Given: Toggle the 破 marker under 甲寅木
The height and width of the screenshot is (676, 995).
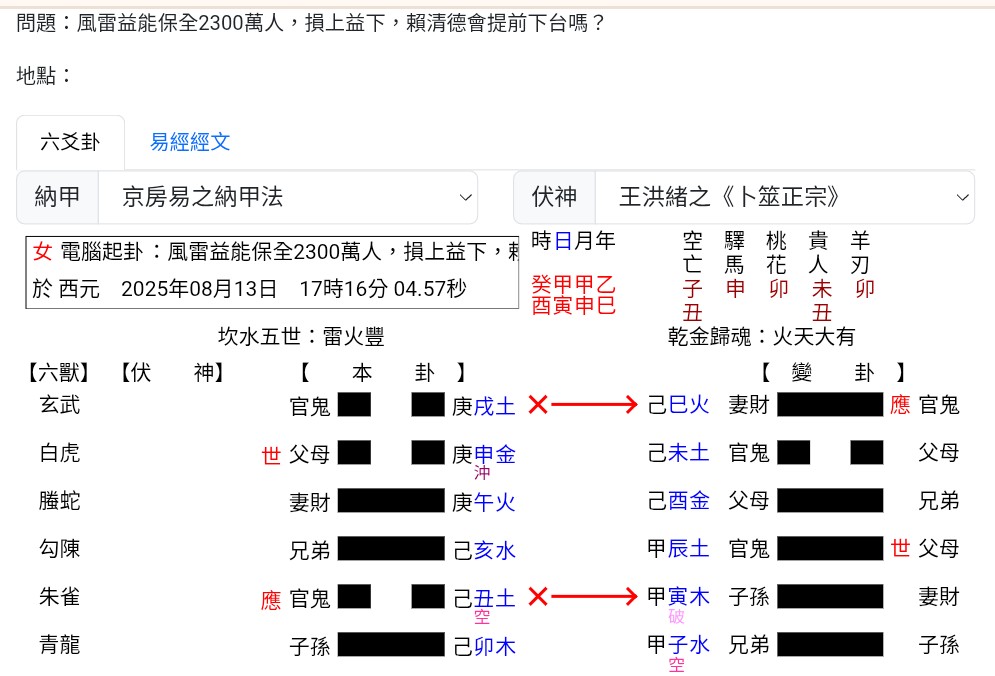Looking at the screenshot, I should coord(676,617).
